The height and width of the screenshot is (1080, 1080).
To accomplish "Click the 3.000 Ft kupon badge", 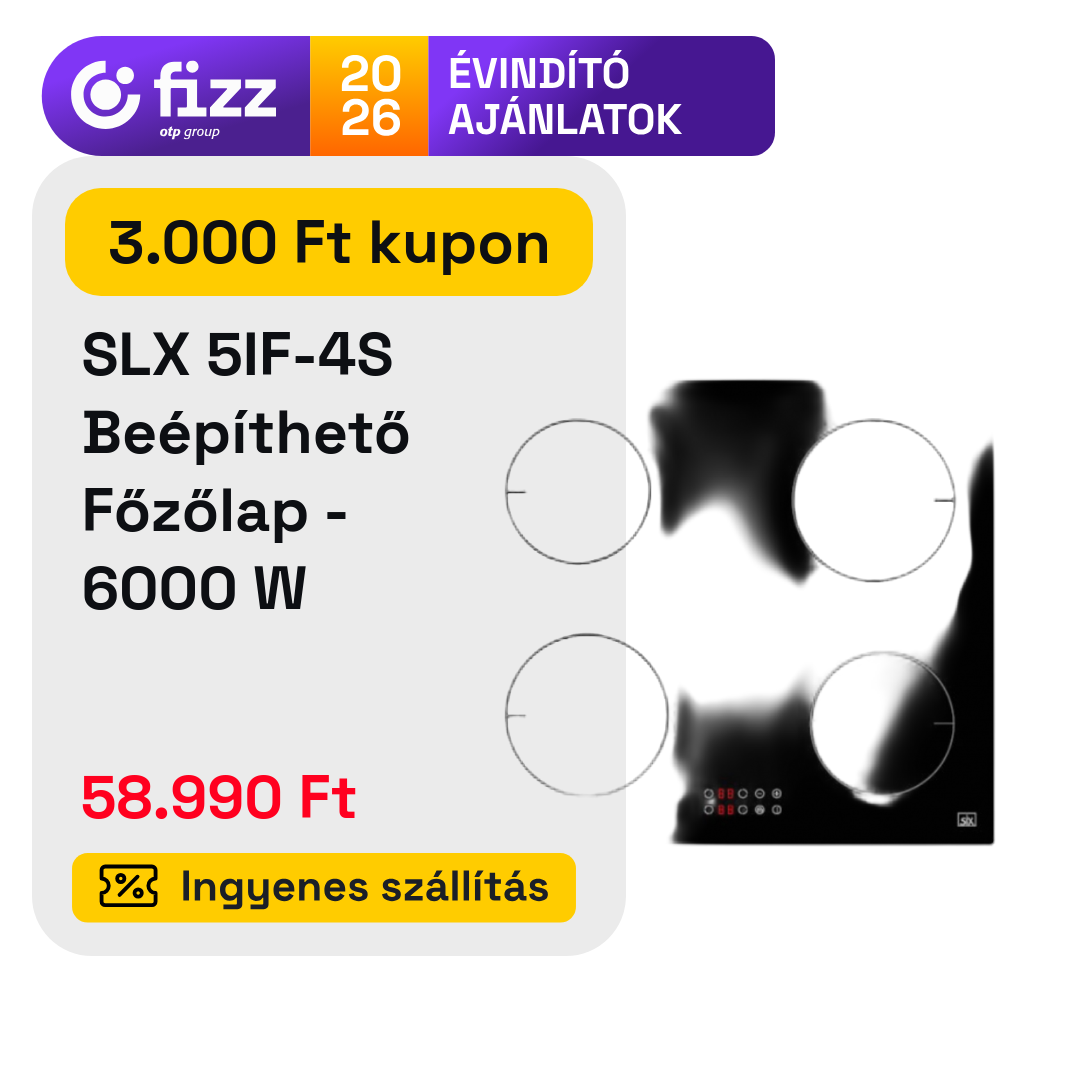I will point(329,242).
